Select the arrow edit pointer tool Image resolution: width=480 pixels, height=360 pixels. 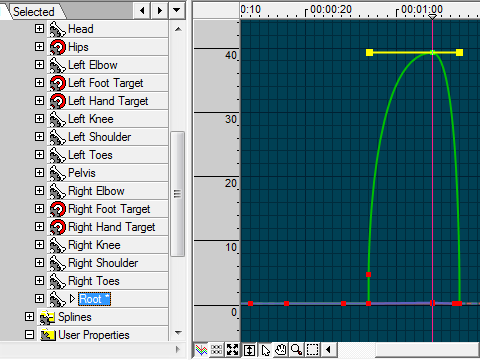(x=265, y=350)
